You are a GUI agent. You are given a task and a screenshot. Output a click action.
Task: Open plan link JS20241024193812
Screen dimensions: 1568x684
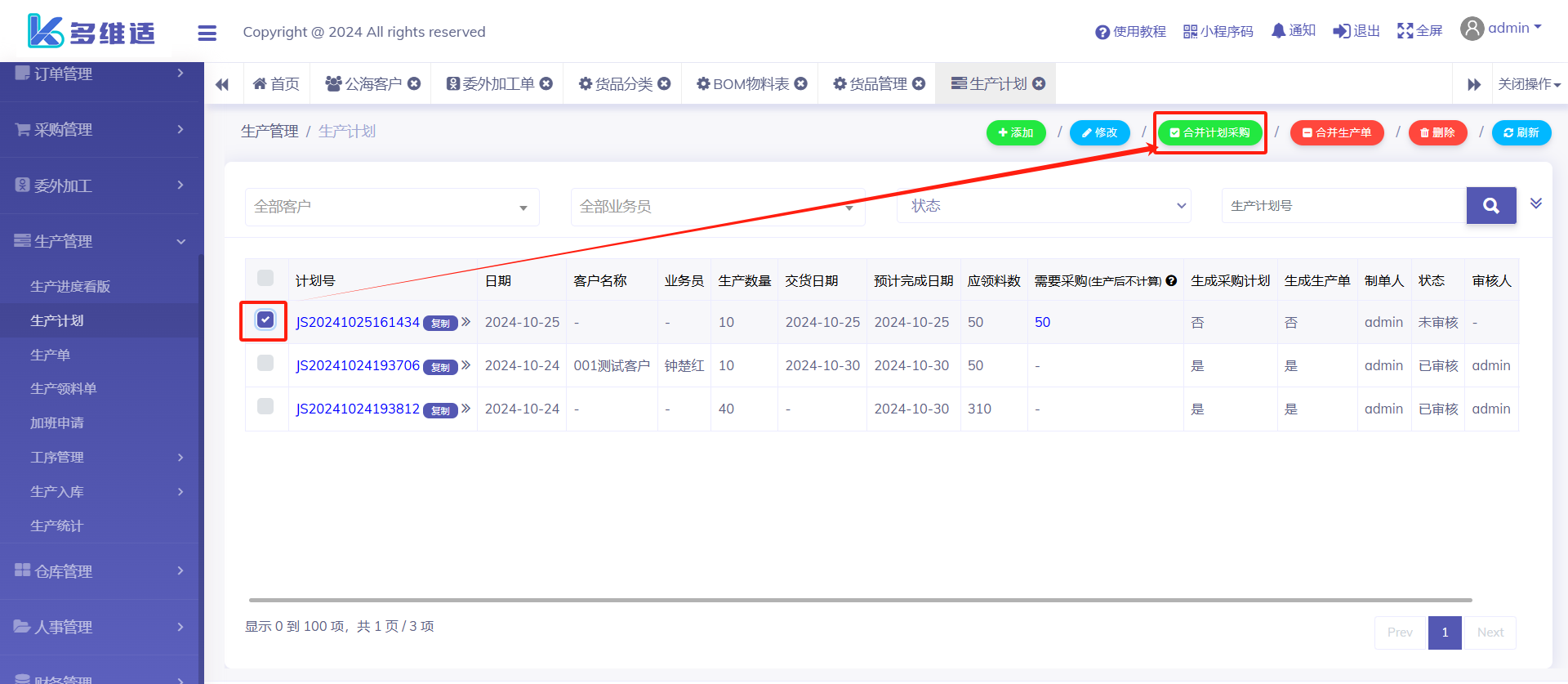point(358,409)
